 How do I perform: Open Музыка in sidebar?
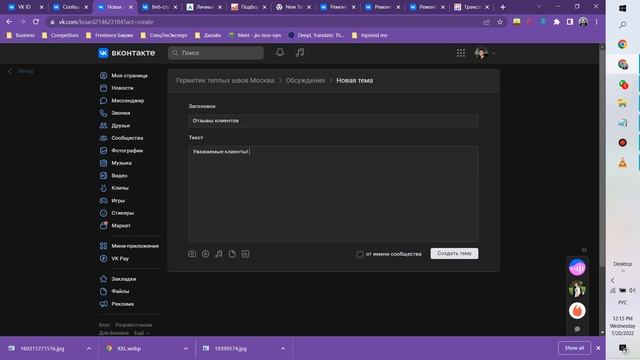[x=116, y=163]
